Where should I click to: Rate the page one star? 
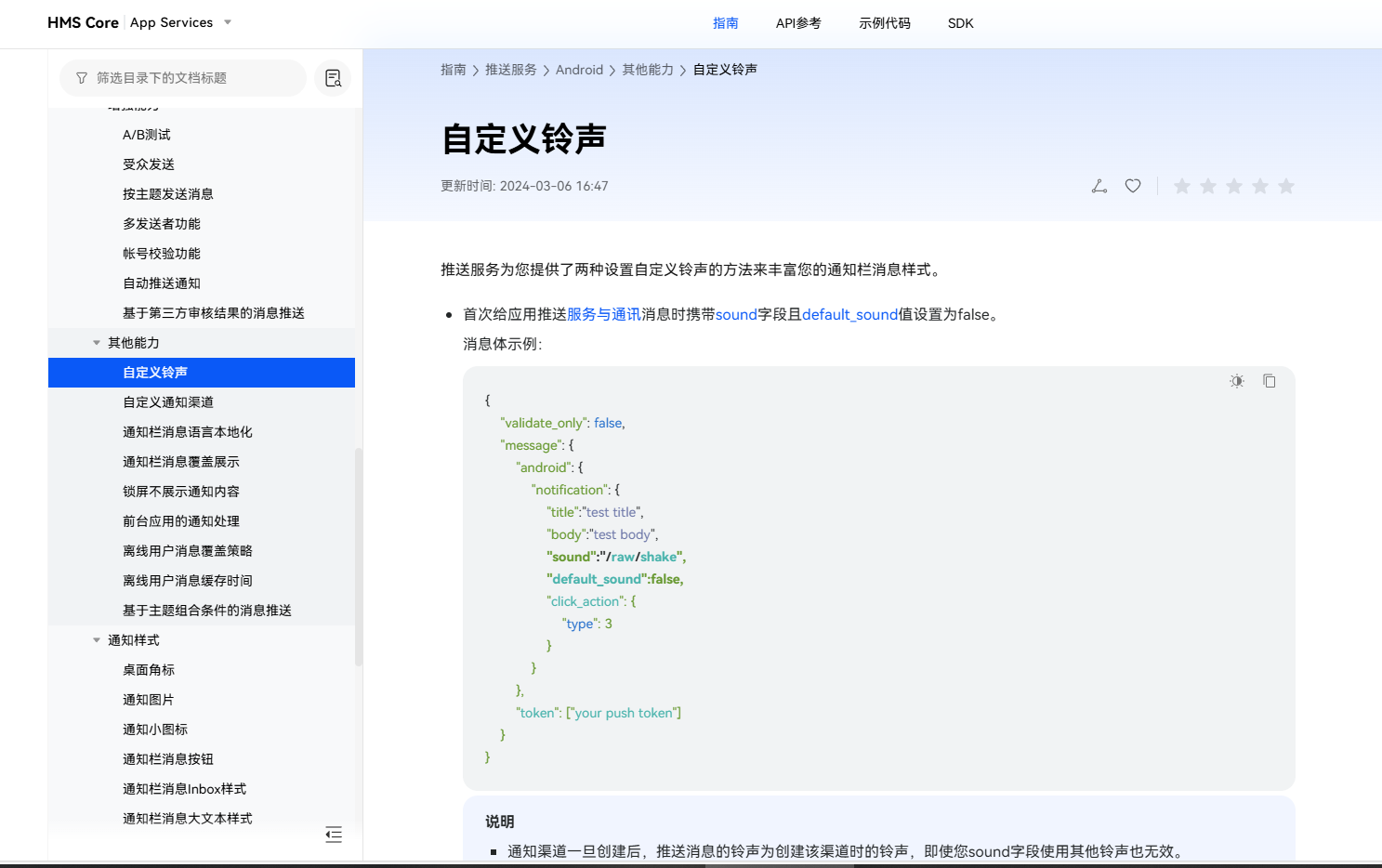[x=1182, y=186]
